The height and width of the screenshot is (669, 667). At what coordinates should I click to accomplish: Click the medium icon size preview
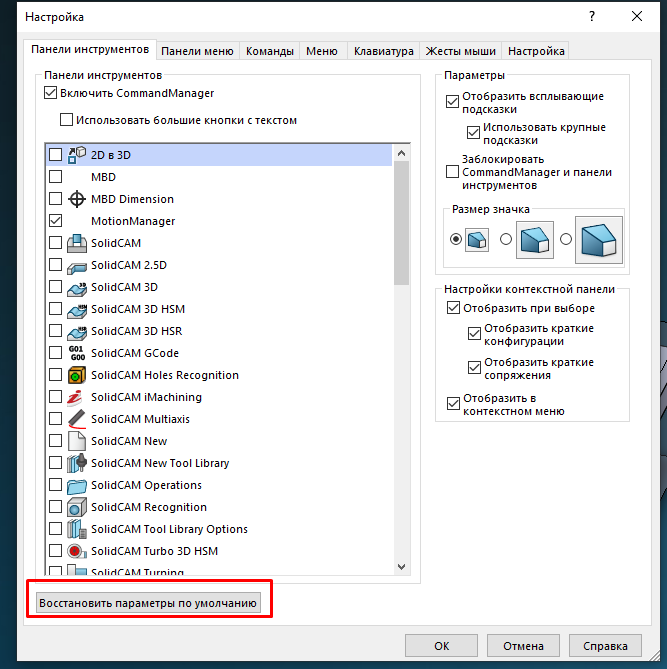(535, 240)
